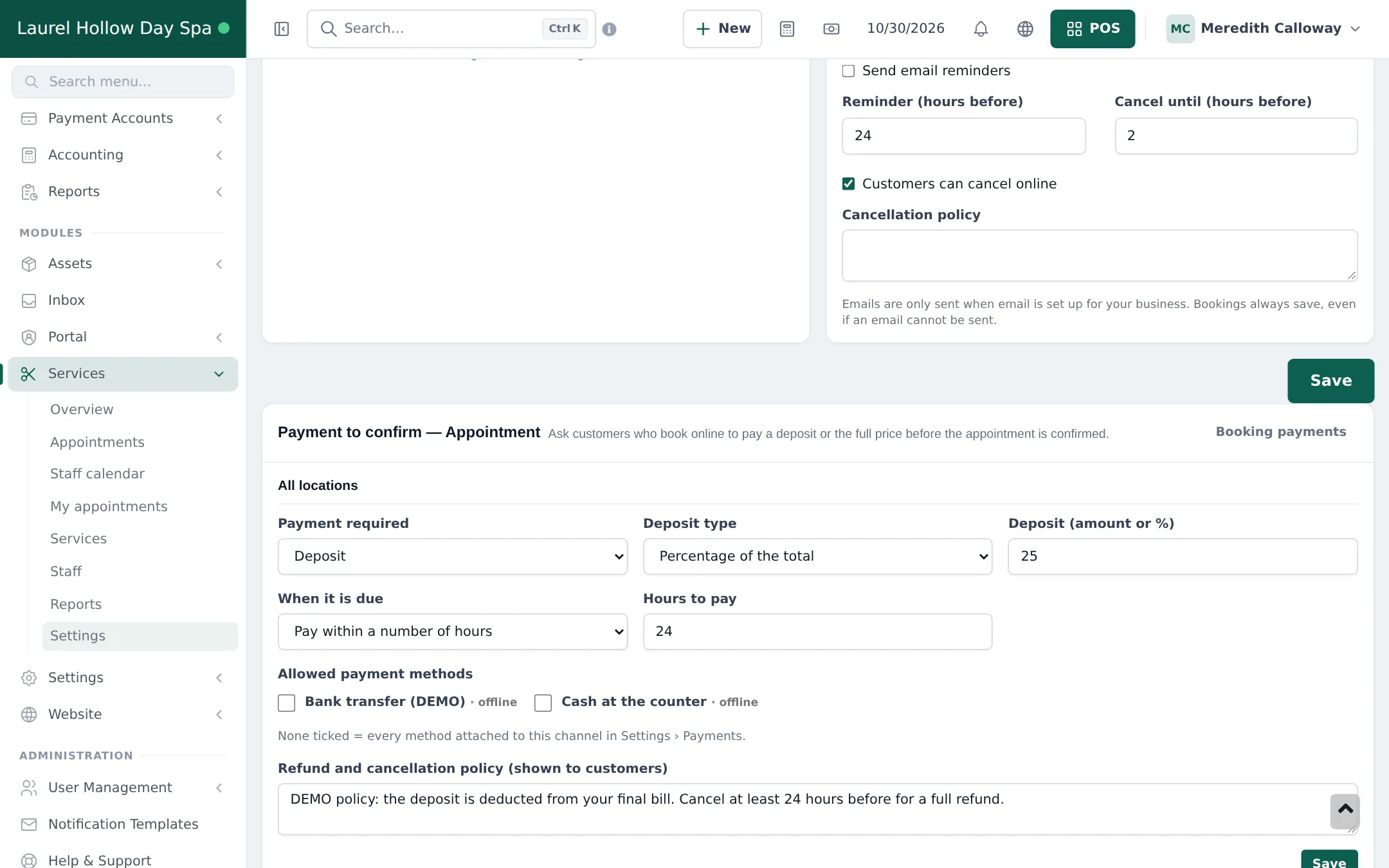This screenshot has height=868, width=1389.
Task: Open the calculator icon in the top bar
Action: click(x=787, y=29)
